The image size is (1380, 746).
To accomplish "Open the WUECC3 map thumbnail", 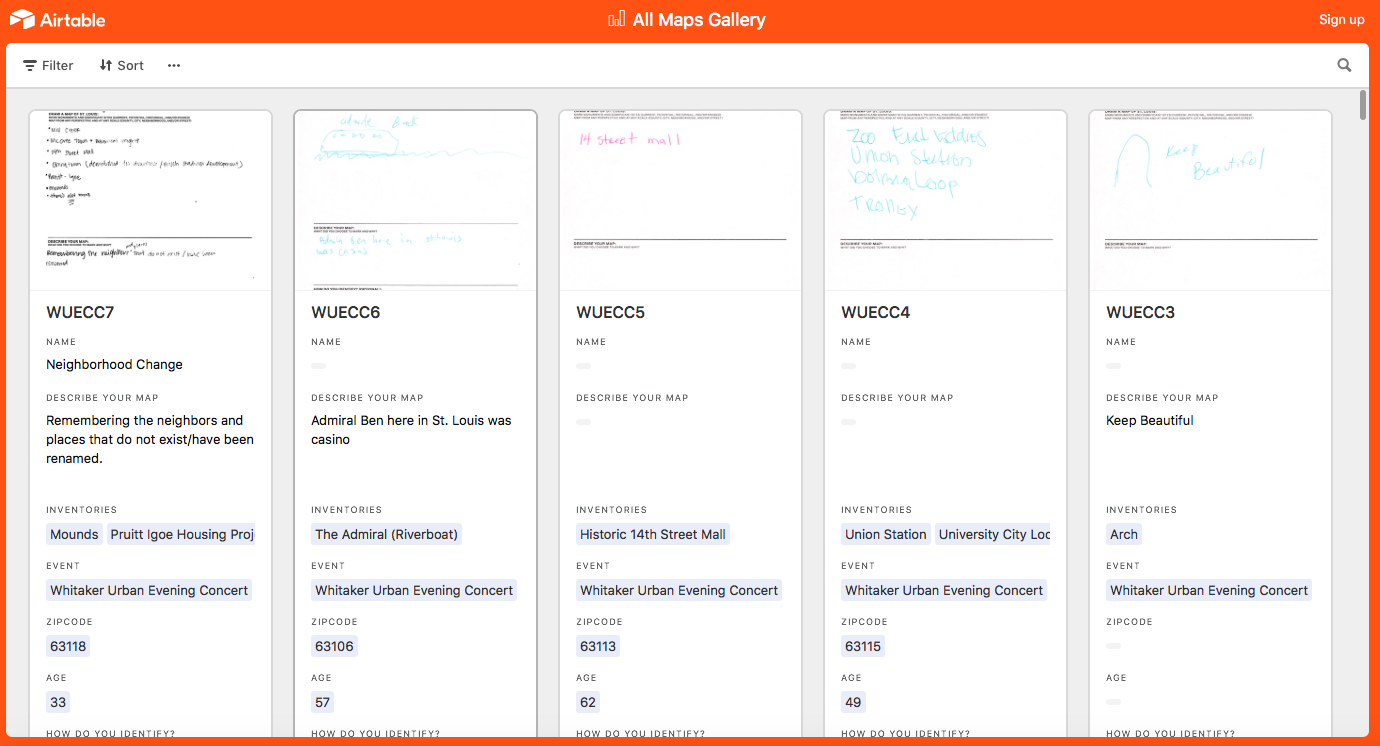I will click(x=1210, y=200).
